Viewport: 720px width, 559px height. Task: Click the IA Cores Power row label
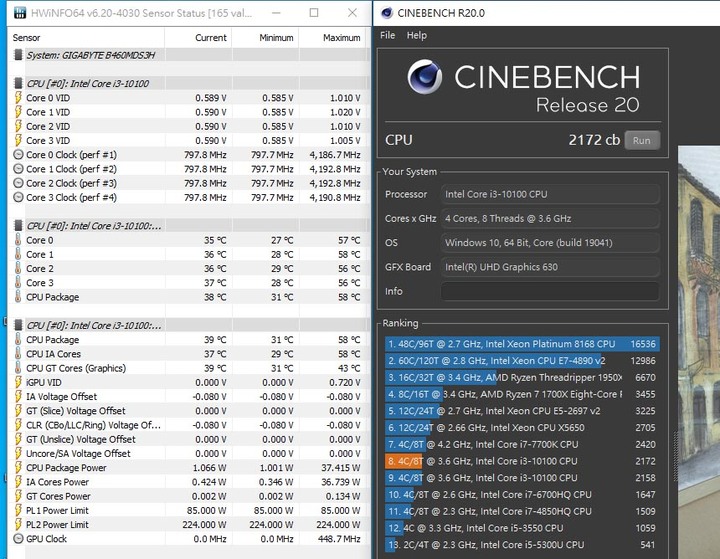click(57, 482)
